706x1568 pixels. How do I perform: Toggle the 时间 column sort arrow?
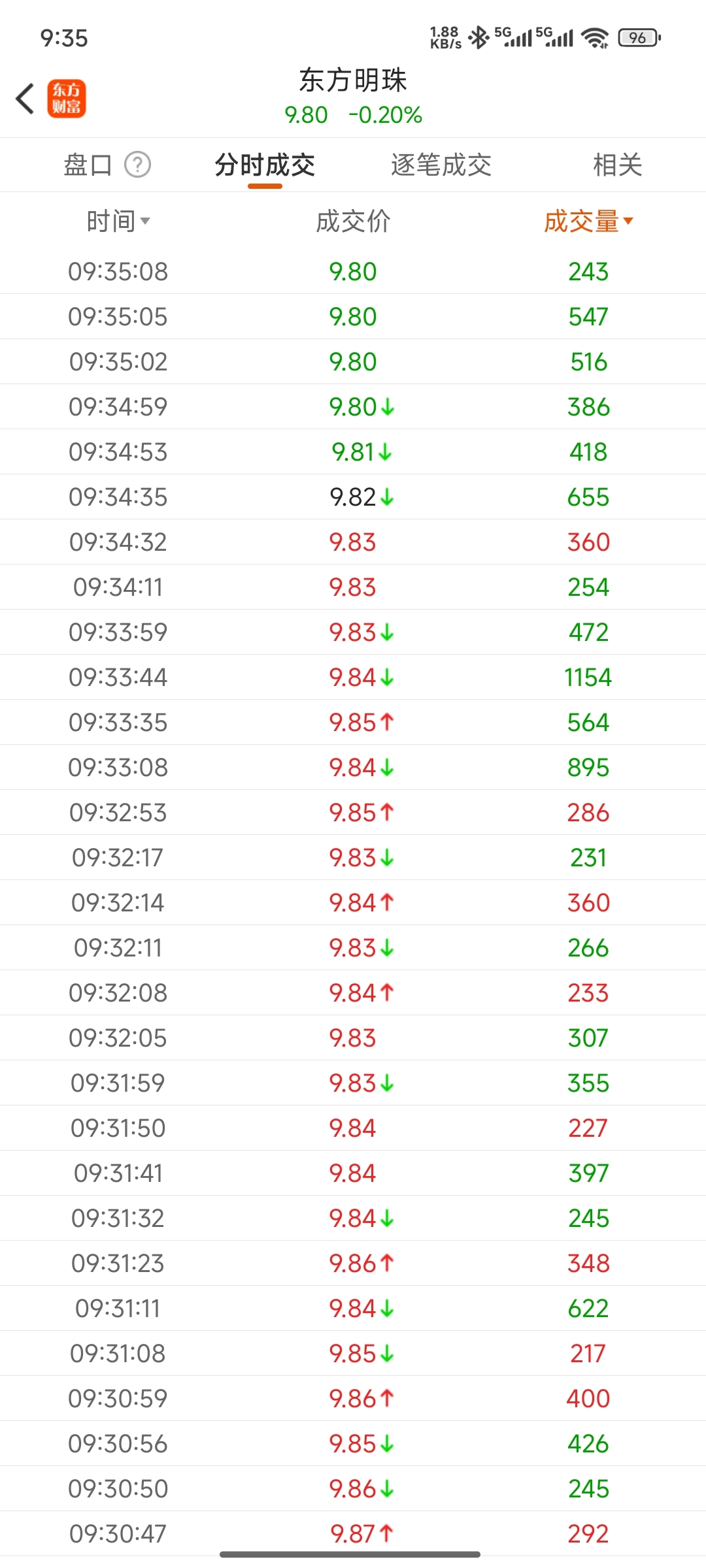tap(145, 221)
